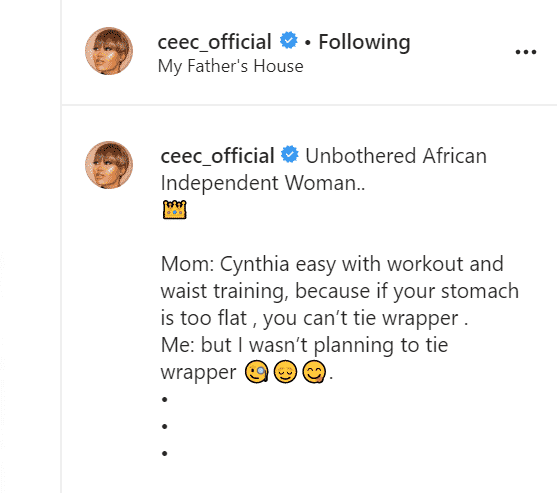Open the caption's ceec_official profile picture
557x493 pixels.
click(x=109, y=165)
